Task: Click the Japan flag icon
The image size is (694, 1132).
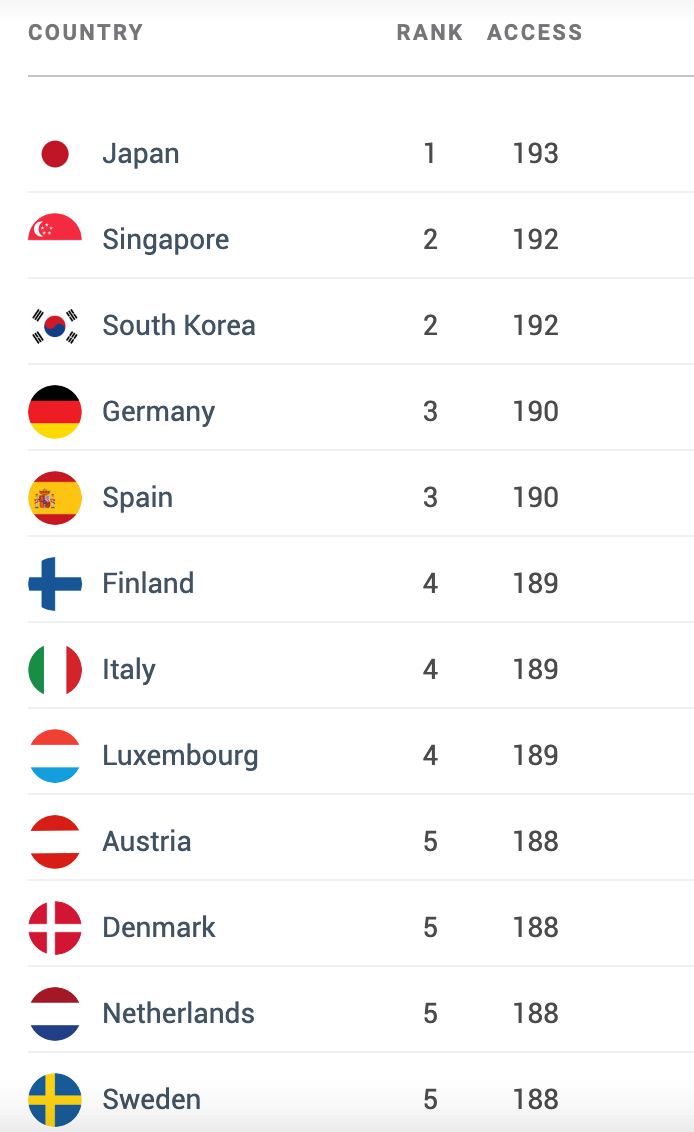Action: 55,154
